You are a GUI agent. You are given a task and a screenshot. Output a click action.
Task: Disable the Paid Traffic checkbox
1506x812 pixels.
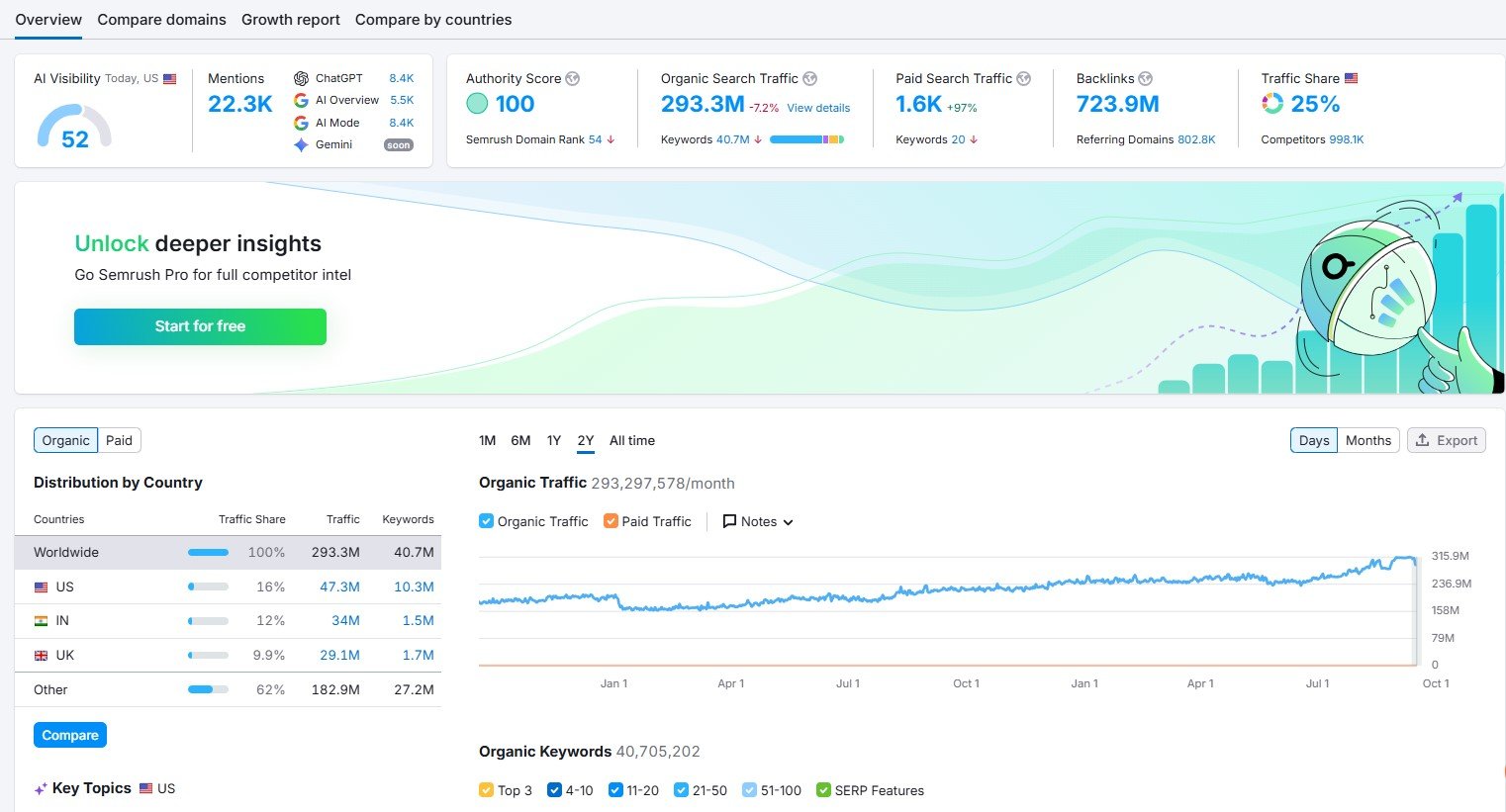(611, 521)
